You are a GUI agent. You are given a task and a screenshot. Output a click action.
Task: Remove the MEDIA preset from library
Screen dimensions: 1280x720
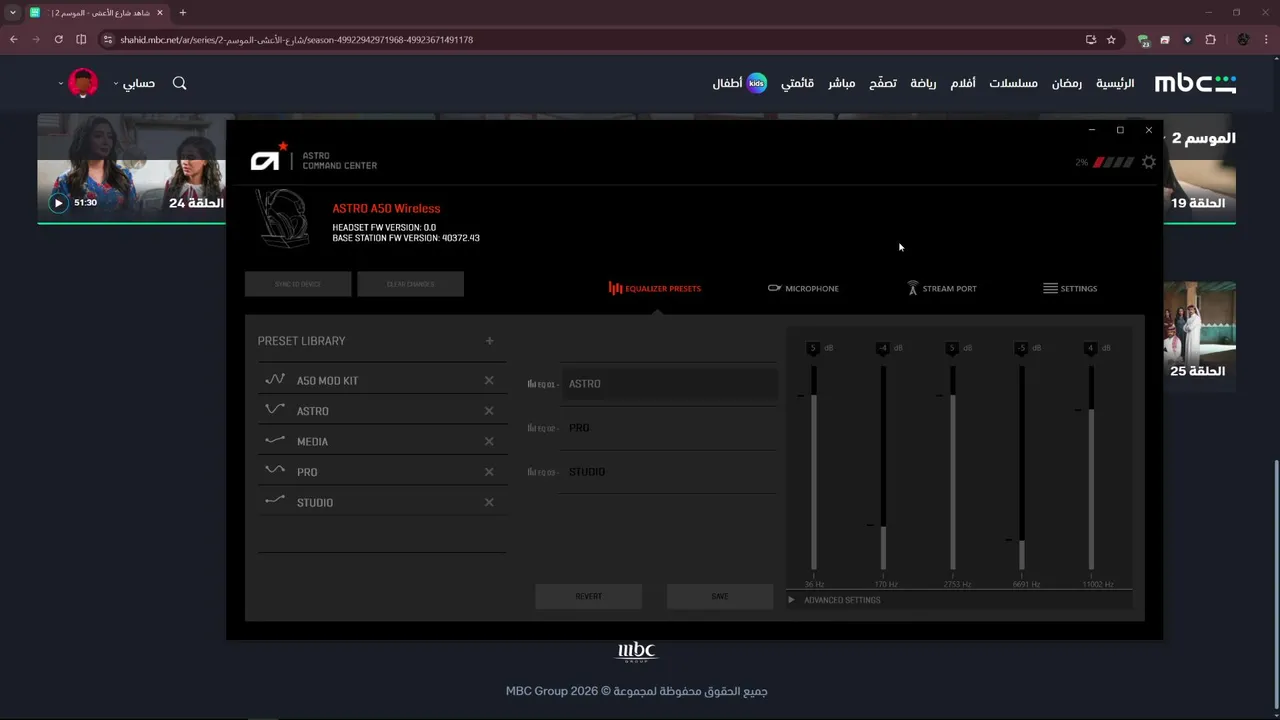coord(489,441)
